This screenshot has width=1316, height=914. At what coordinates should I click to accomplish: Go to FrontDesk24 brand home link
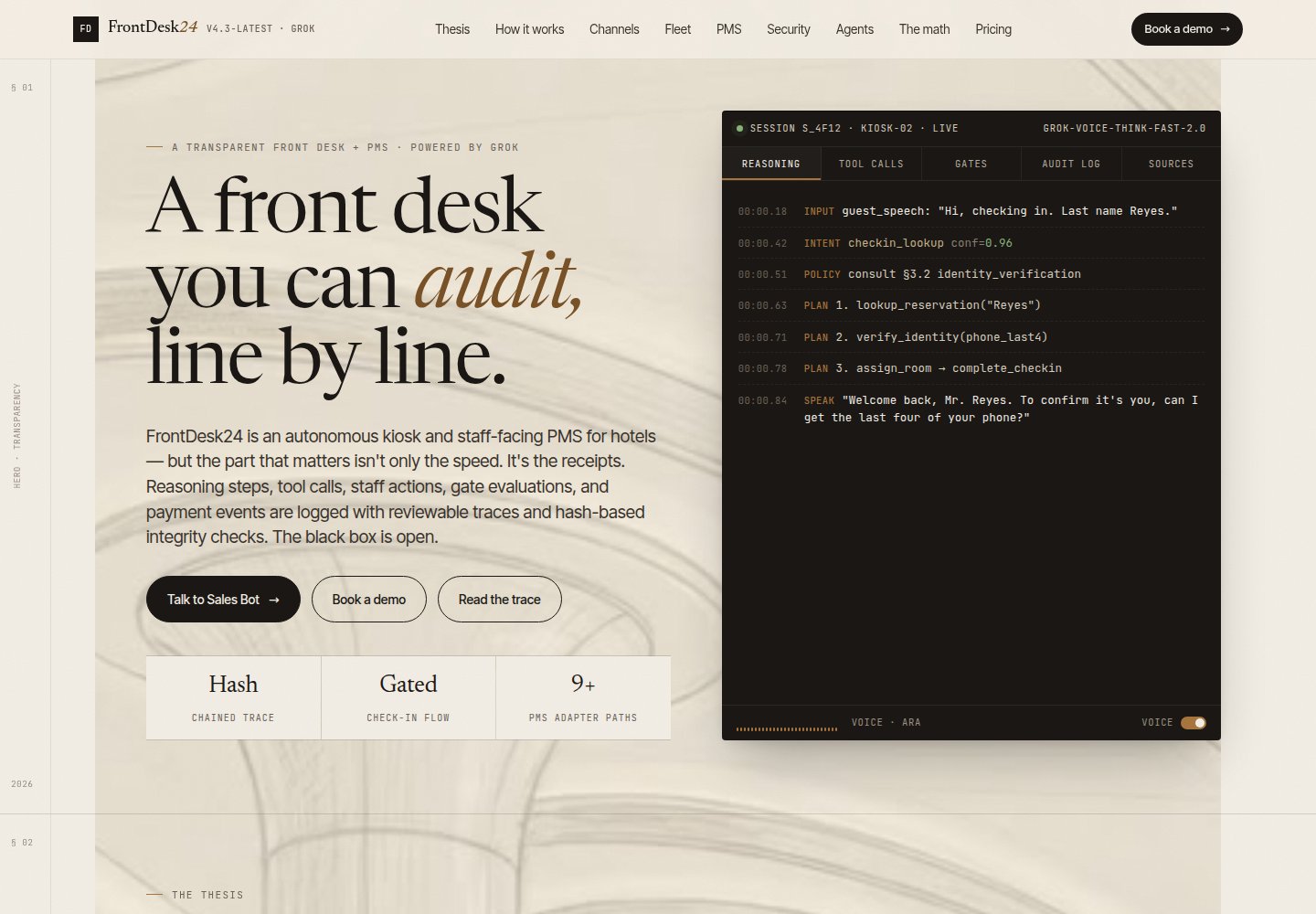pyautogui.click(x=153, y=27)
